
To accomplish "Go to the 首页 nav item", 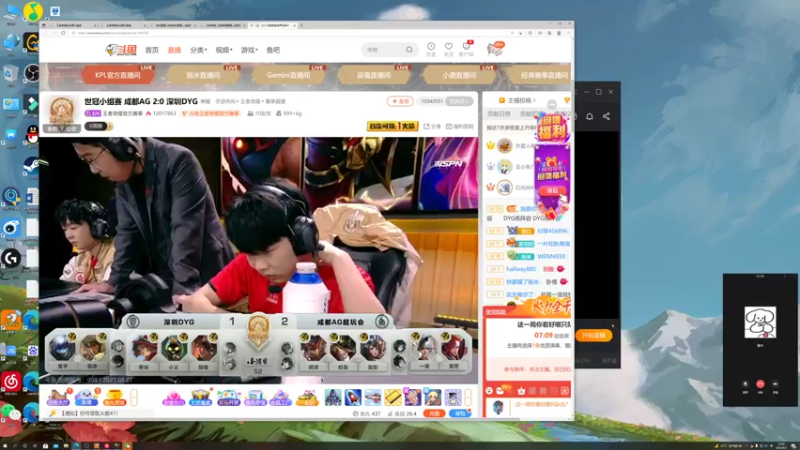I will pyautogui.click(x=152, y=50).
